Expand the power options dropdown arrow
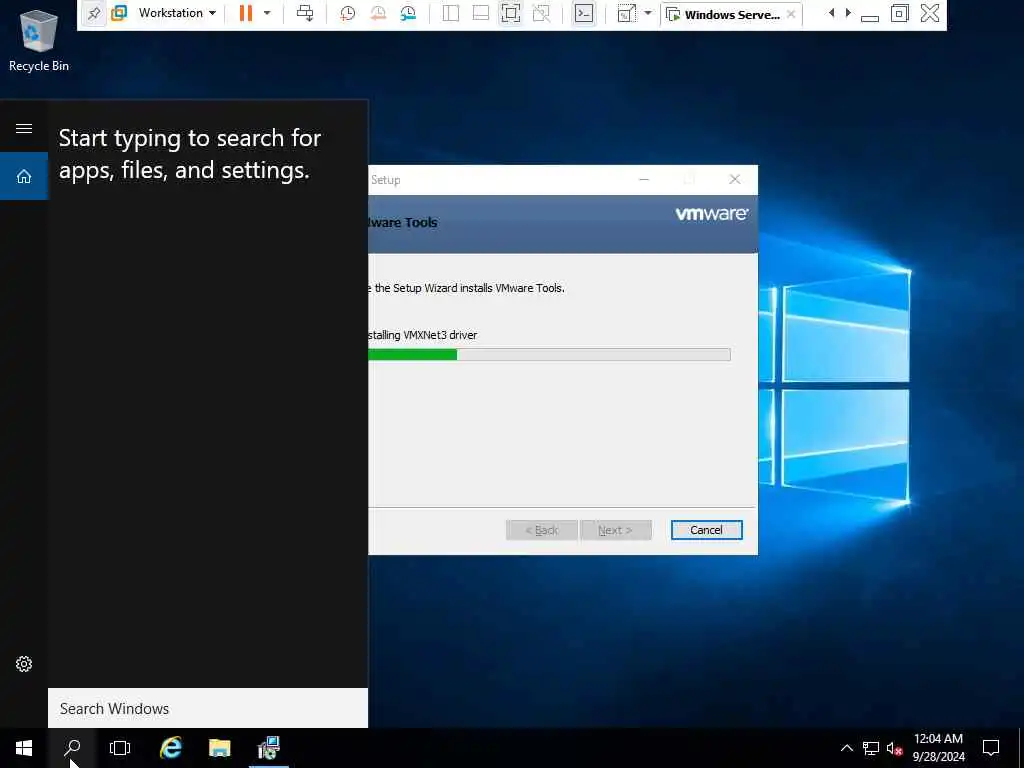1024x768 pixels. coord(266,13)
